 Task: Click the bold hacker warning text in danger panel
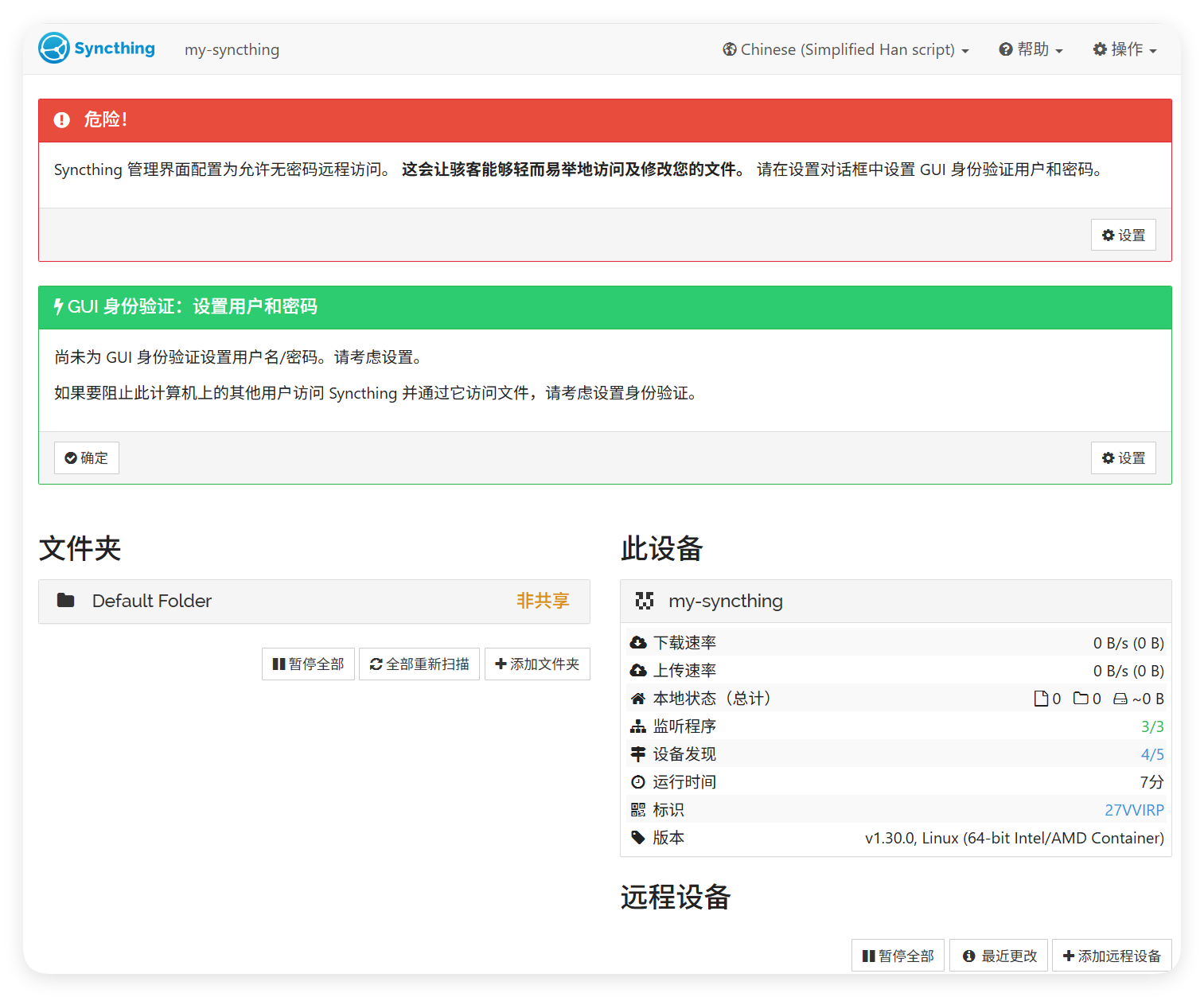574,169
